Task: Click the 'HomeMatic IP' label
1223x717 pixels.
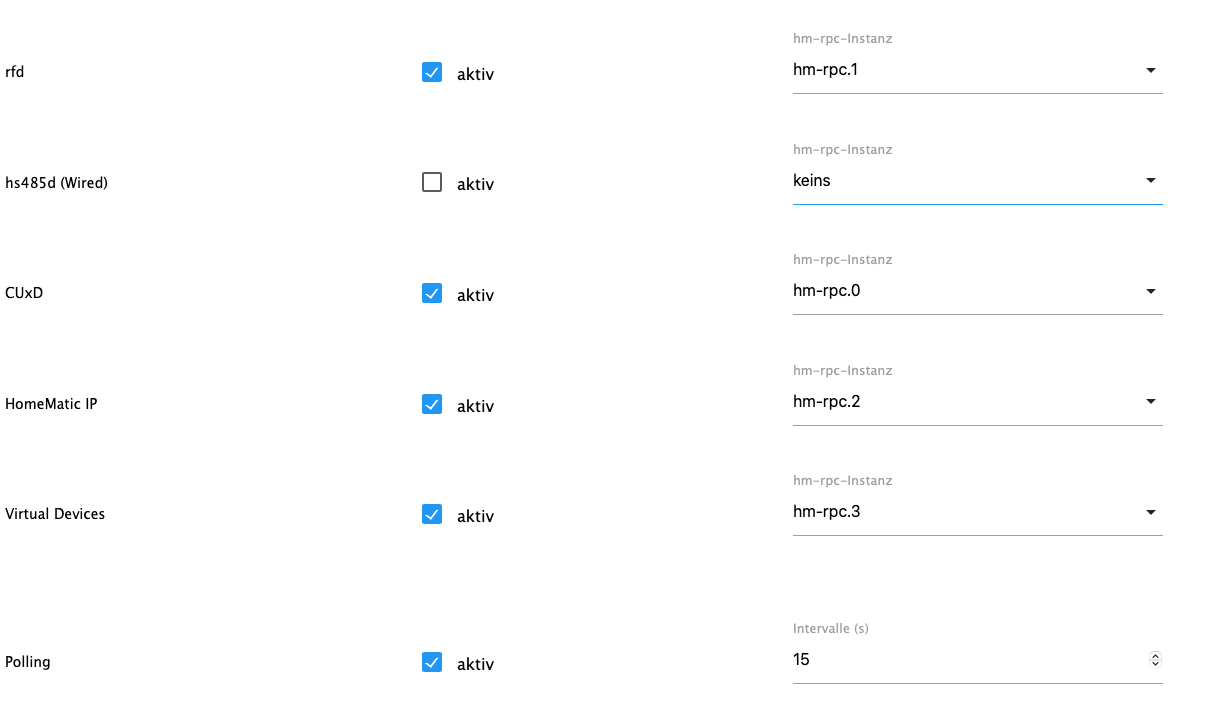Action: [51, 404]
